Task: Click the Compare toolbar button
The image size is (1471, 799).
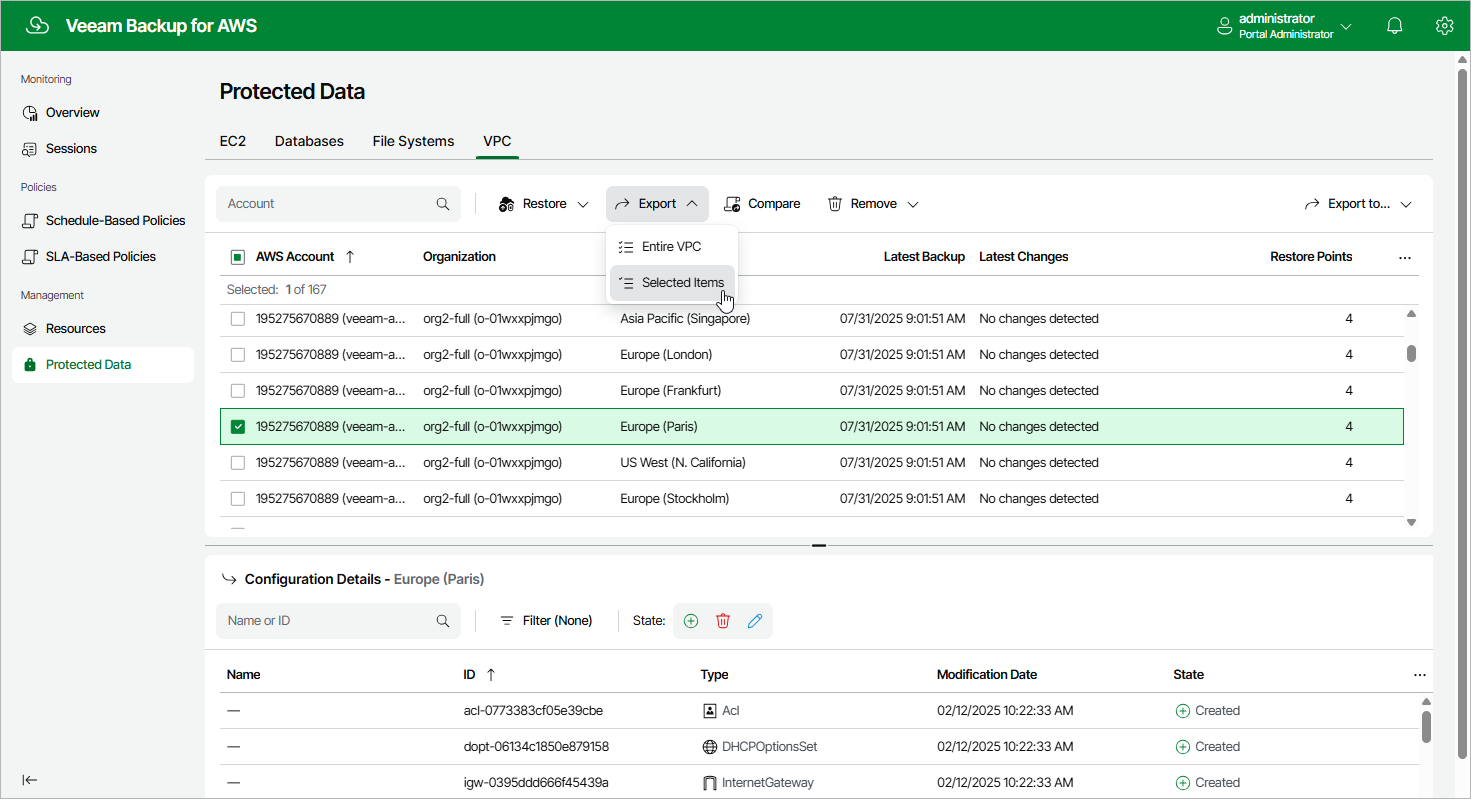Action: pyautogui.click(x=762, y=204)
